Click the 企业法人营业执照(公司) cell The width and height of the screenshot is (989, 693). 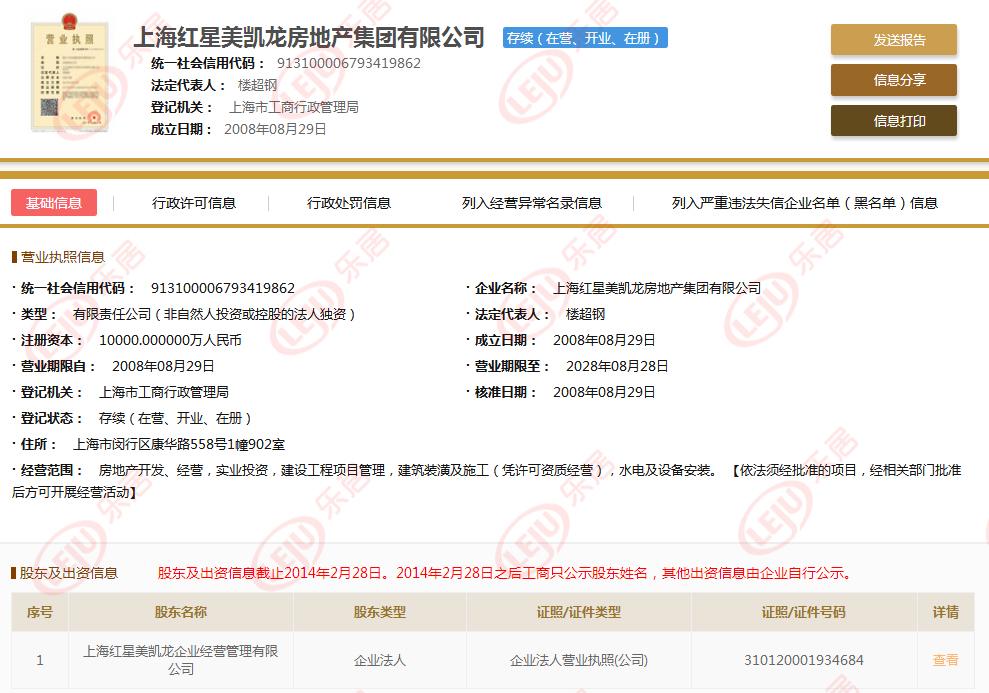(x=579, y=660)
